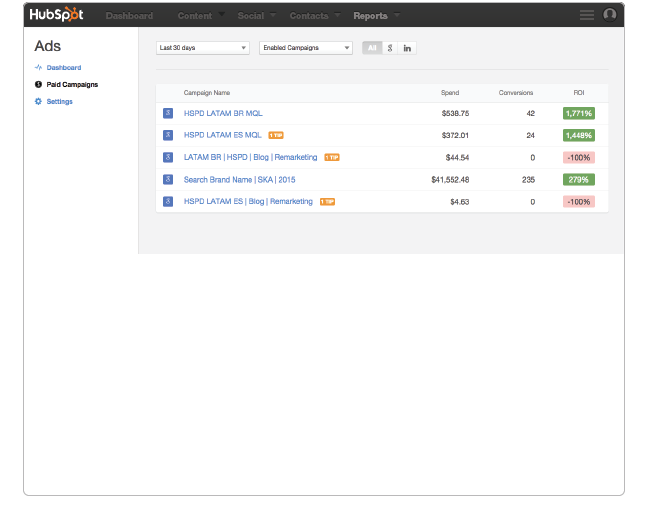Click the 1 TIP badge on HSPD LATAM ES MQL
The image size is (650, 525).
[276, 135]
